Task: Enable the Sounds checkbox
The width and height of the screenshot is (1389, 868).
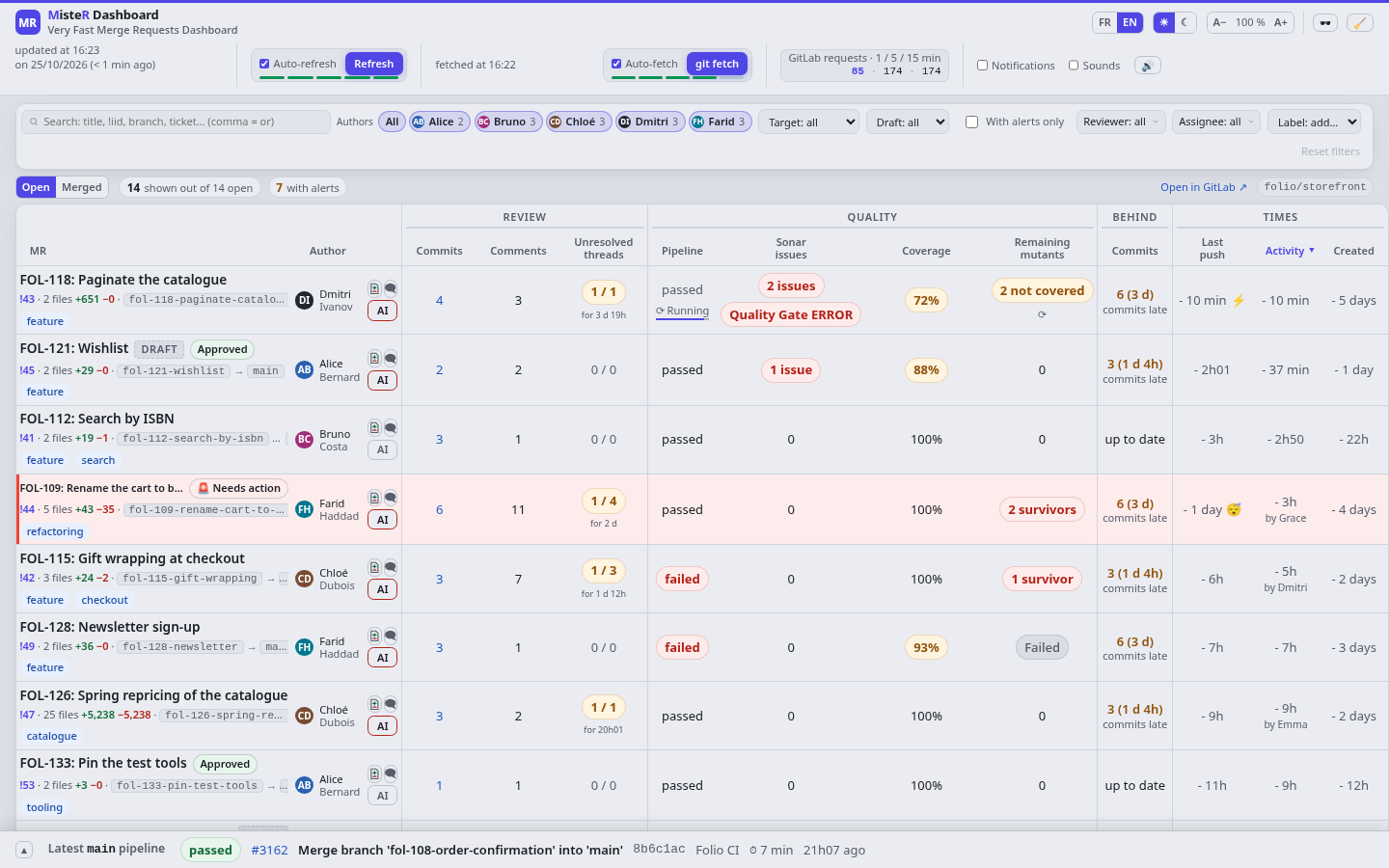Action: tap(1074, 66)
